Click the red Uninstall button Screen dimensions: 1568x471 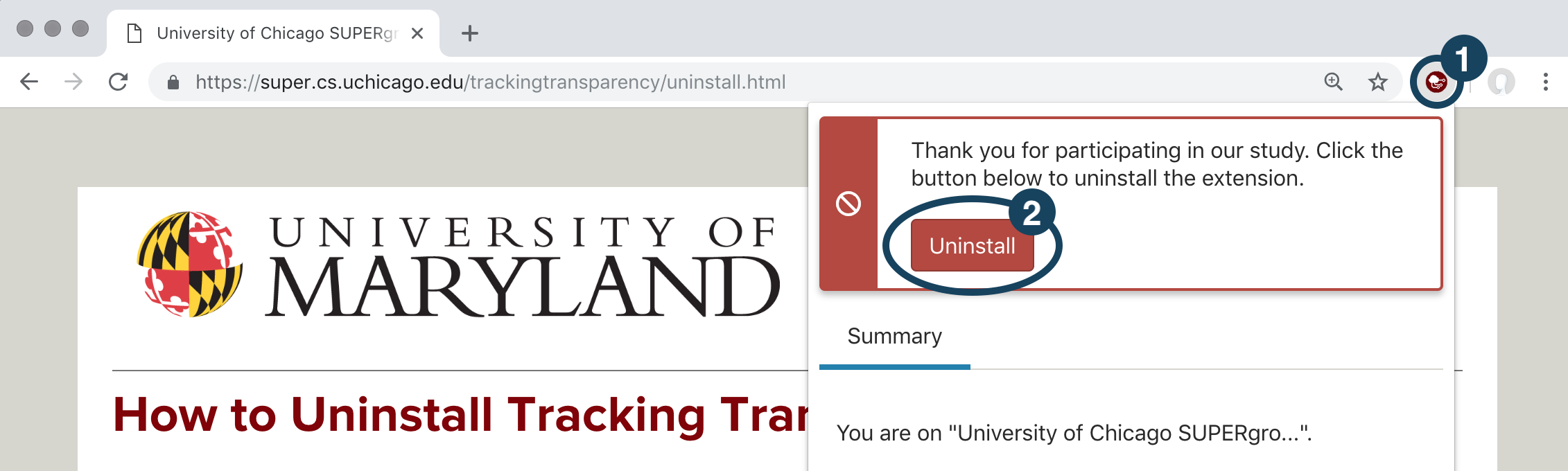coord(972,246)
